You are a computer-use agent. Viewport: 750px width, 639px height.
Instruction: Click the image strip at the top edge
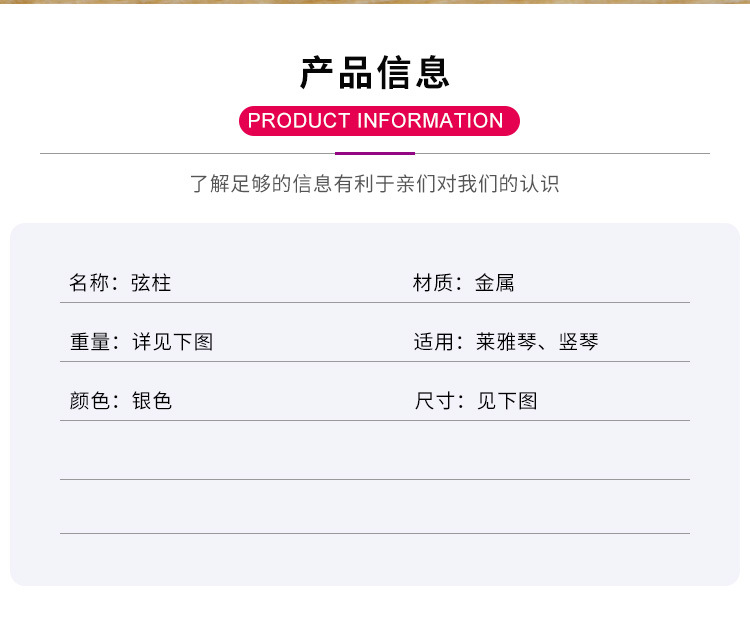[375, 2]
